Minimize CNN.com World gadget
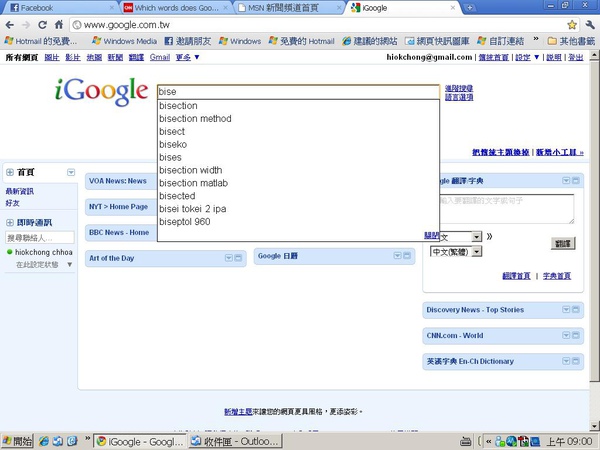Image resolution: width=600 pixels, height=450 pixels. pos(576,335)
